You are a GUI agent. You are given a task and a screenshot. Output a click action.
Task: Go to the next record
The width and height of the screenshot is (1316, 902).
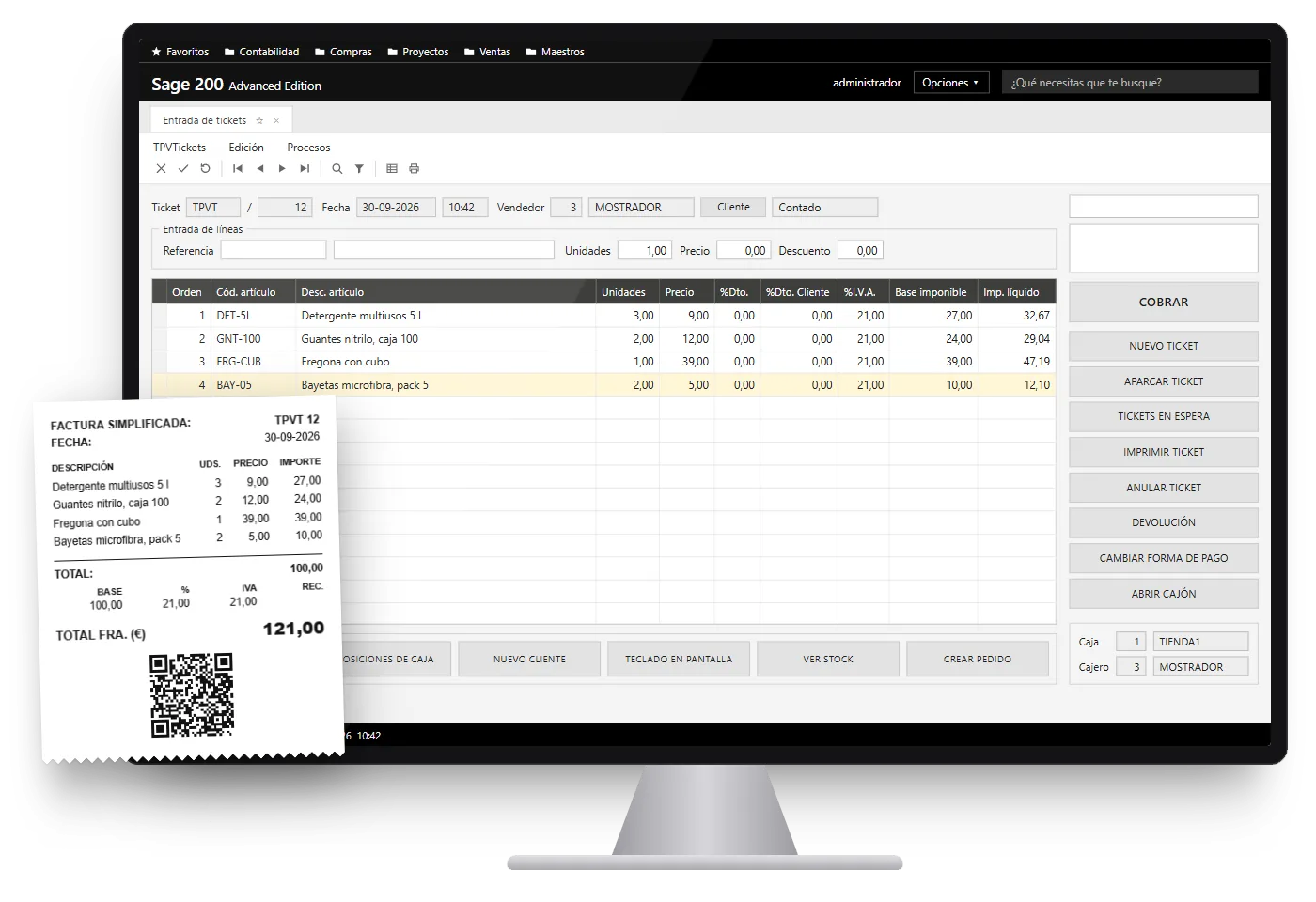[x=282, y=169]
